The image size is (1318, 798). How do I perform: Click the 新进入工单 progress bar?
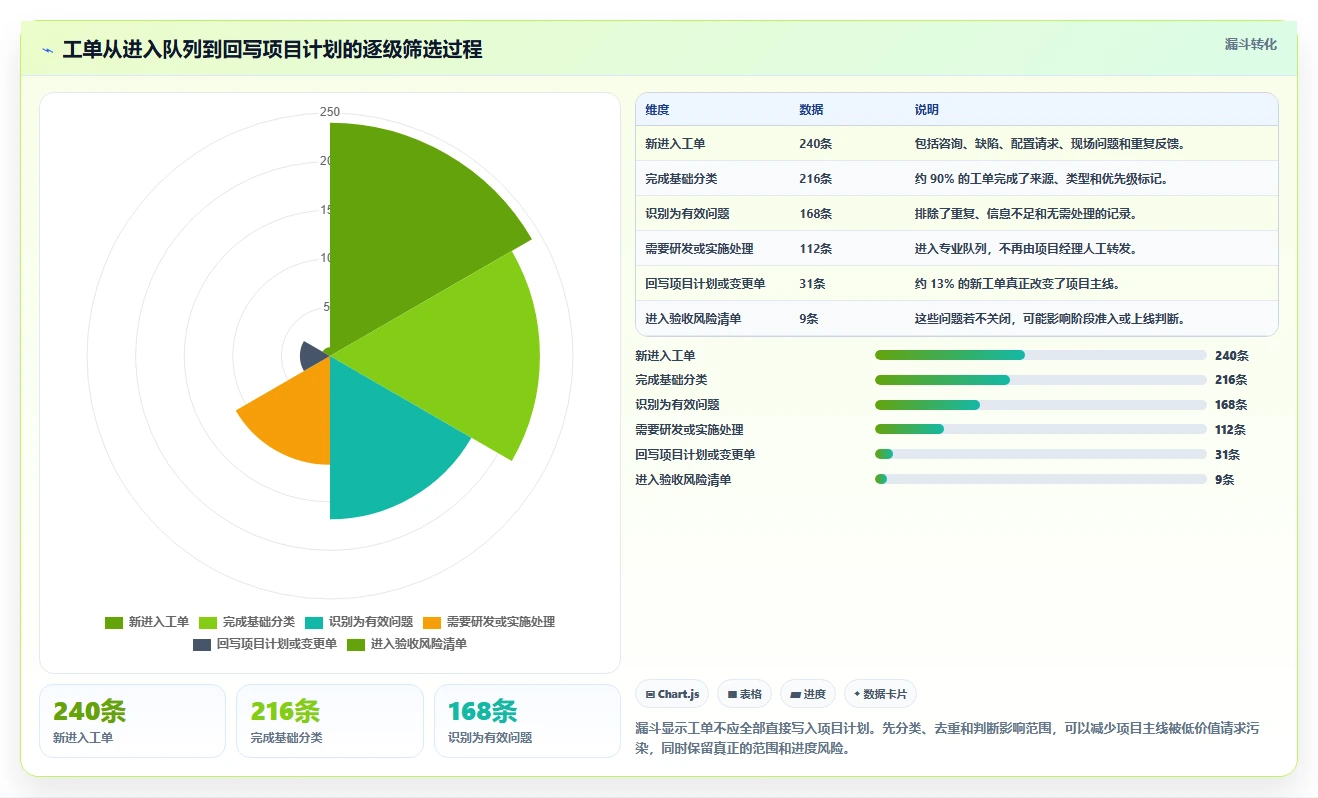1041,355
